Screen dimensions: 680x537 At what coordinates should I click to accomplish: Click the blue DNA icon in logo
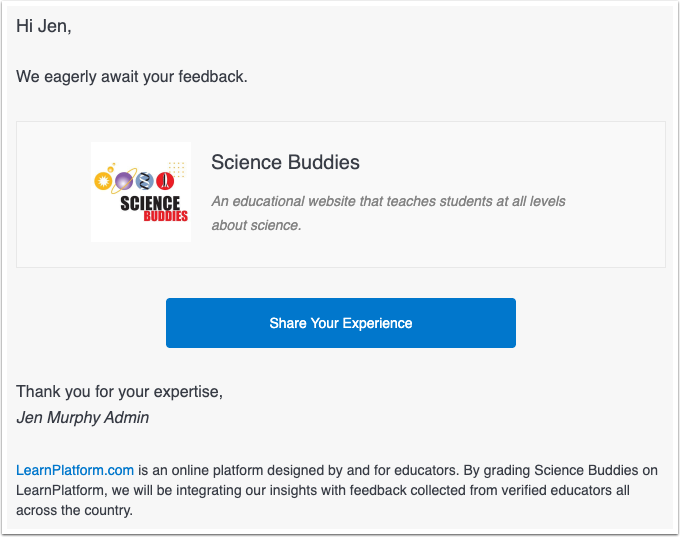[146, 181]
